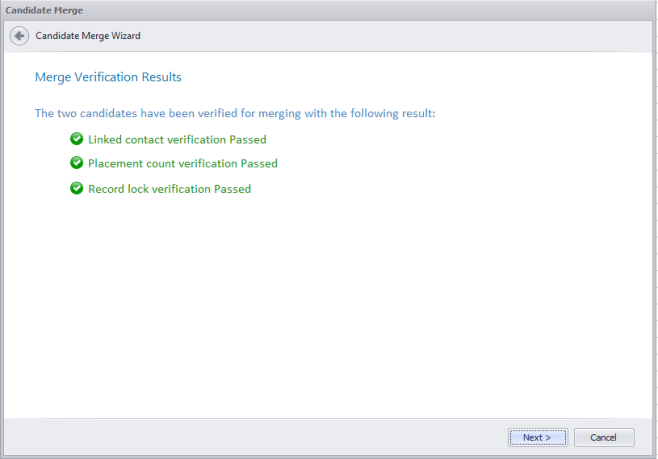The width and height of the screenshot is (658, 459).
Task: Click the word 'Passed' on Linked contact line
Action: [248, 140]
